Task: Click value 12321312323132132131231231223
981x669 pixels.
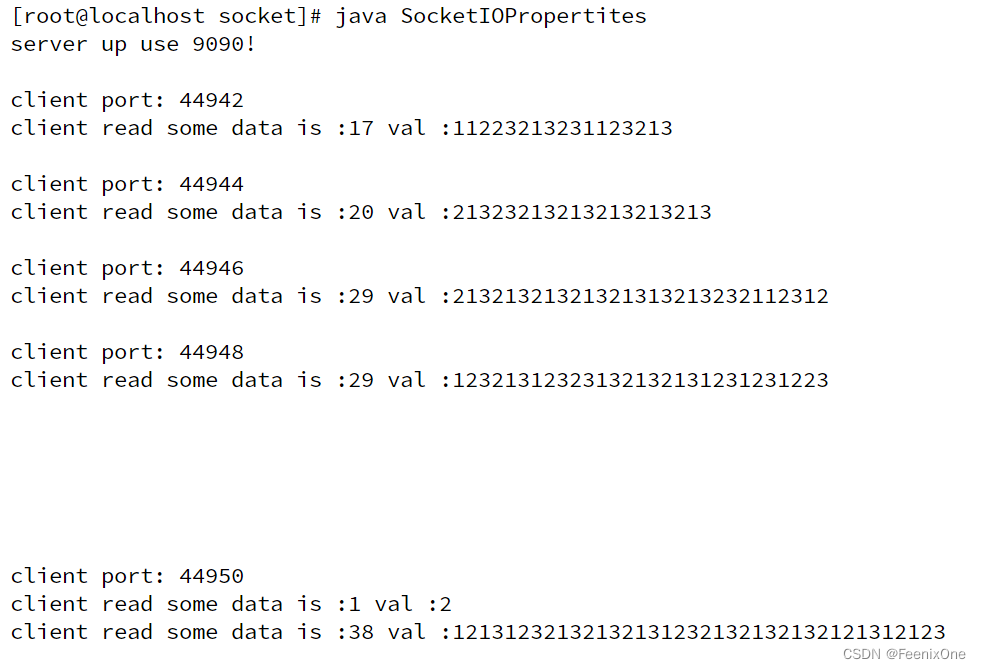Action: 640,380
